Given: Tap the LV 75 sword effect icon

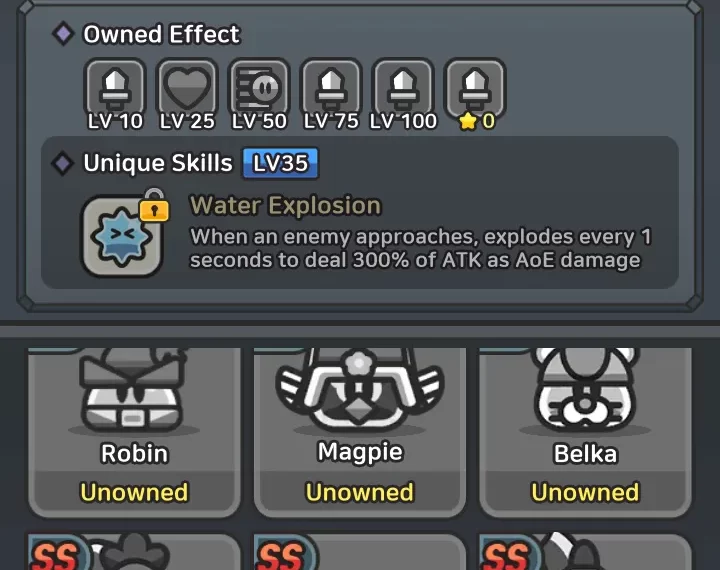Looking at the screenshot, I should tap(331, 87).
